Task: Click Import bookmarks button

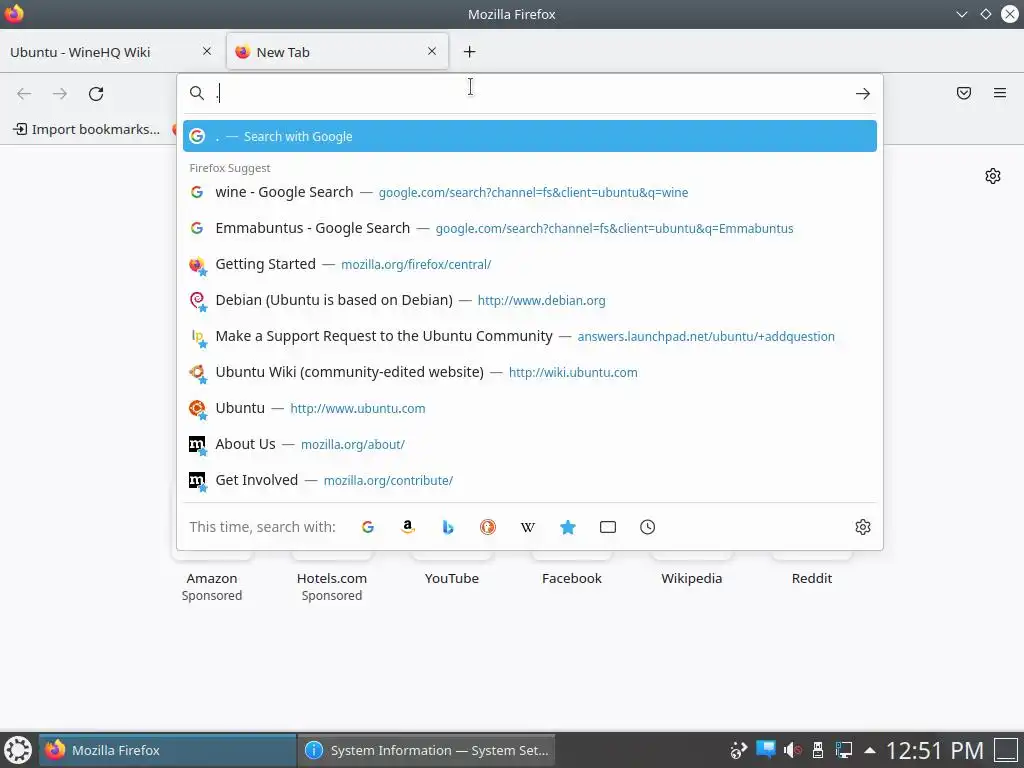Action: click(x=87, y=129)
